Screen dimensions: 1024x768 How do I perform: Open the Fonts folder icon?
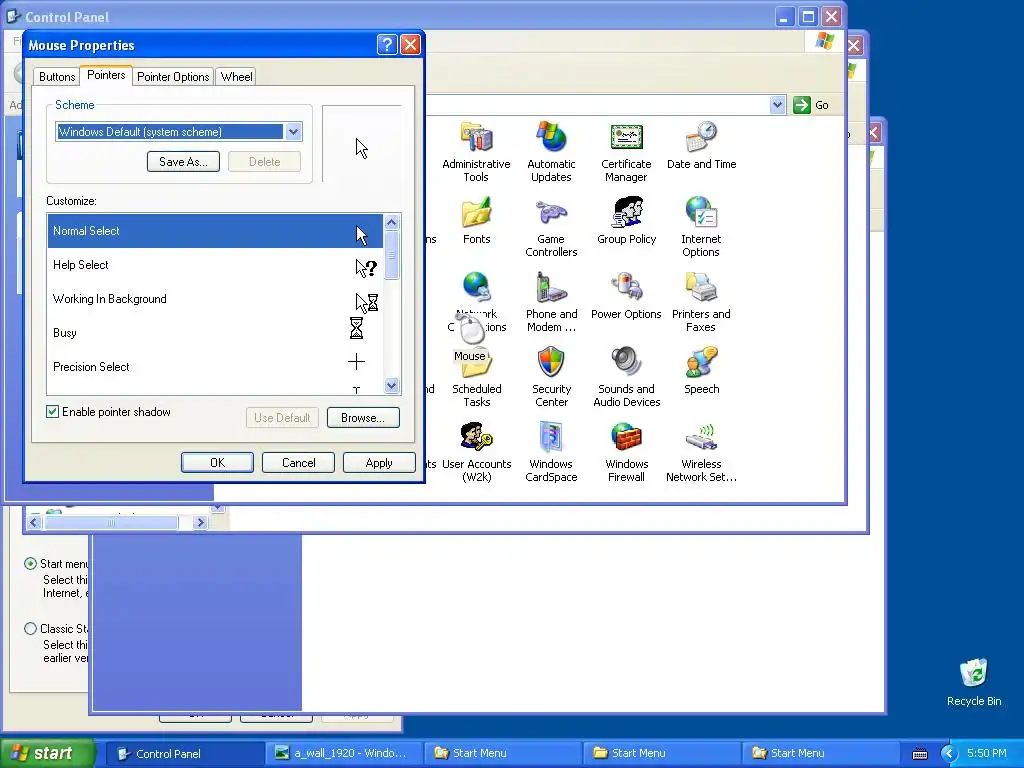[476, 213]
